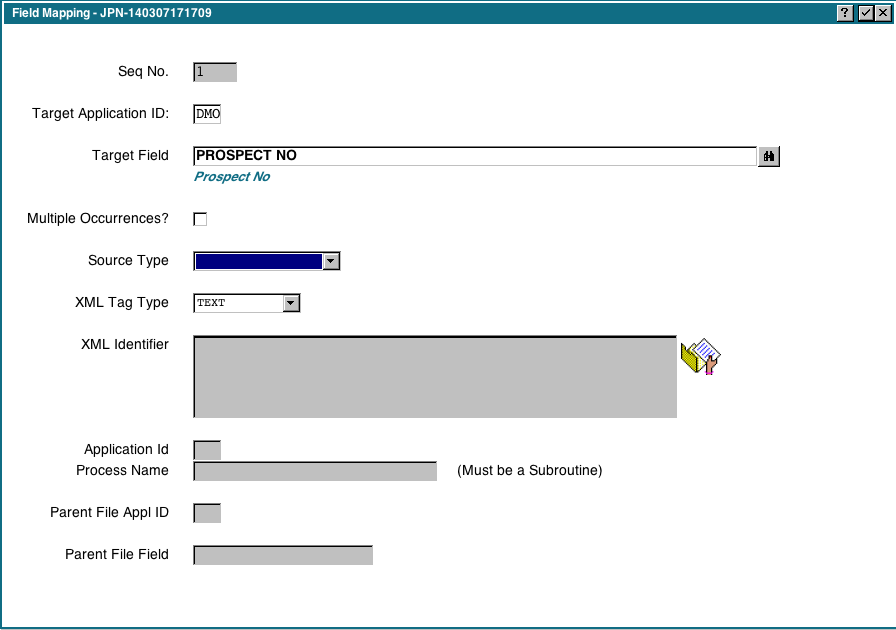Click the italic Prospect No description text

click(232, 177)
